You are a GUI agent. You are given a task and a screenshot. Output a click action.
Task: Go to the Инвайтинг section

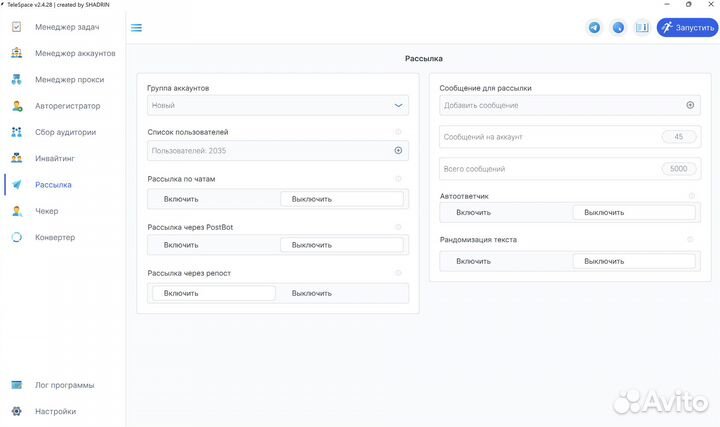(x=55, y=158)
